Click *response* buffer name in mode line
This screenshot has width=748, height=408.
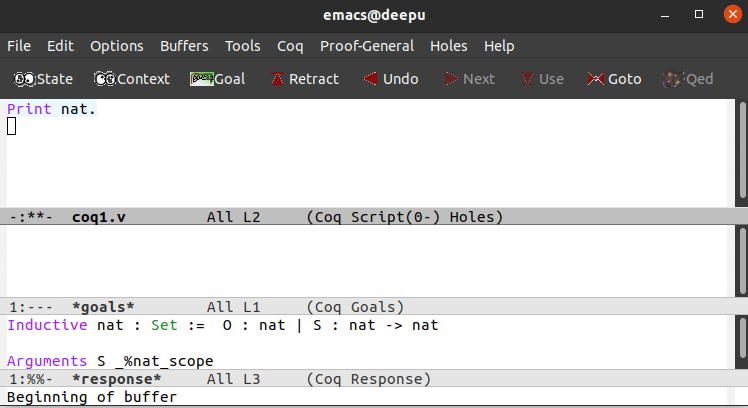(116, 380)
